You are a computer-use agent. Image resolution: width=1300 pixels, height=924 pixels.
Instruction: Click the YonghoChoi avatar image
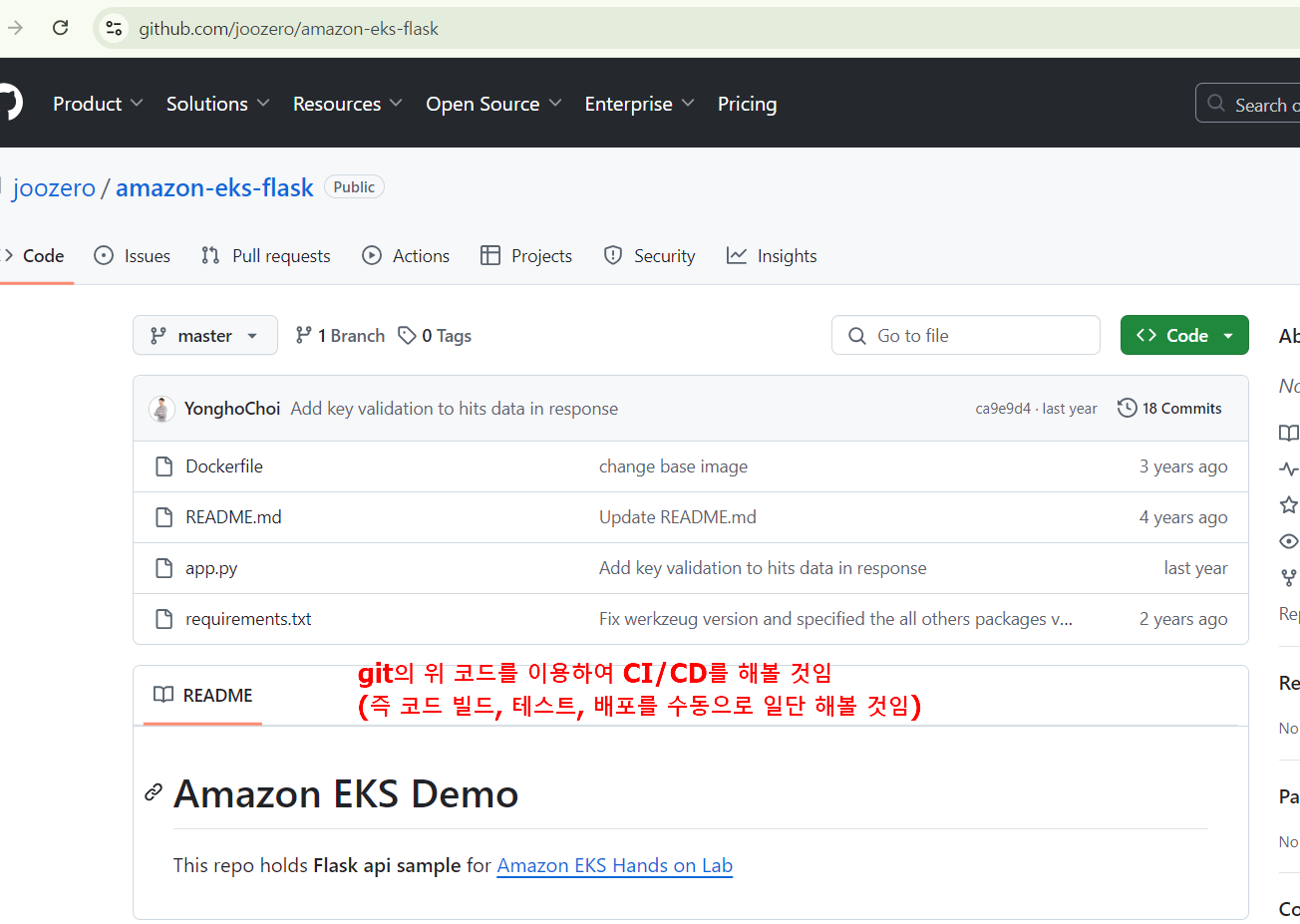[162, 409]
